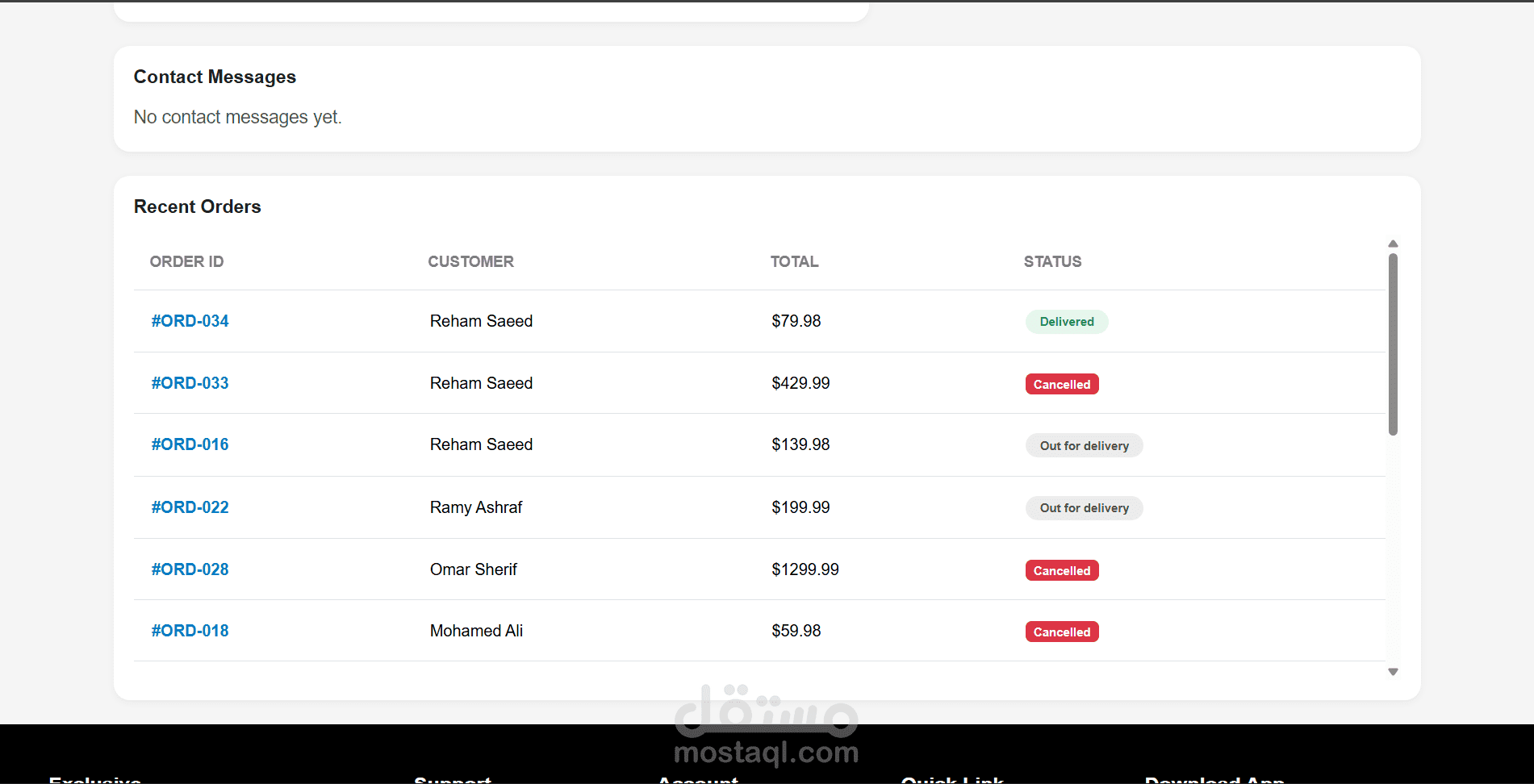Open order #ORD-028 link

[x=190, y=569]
